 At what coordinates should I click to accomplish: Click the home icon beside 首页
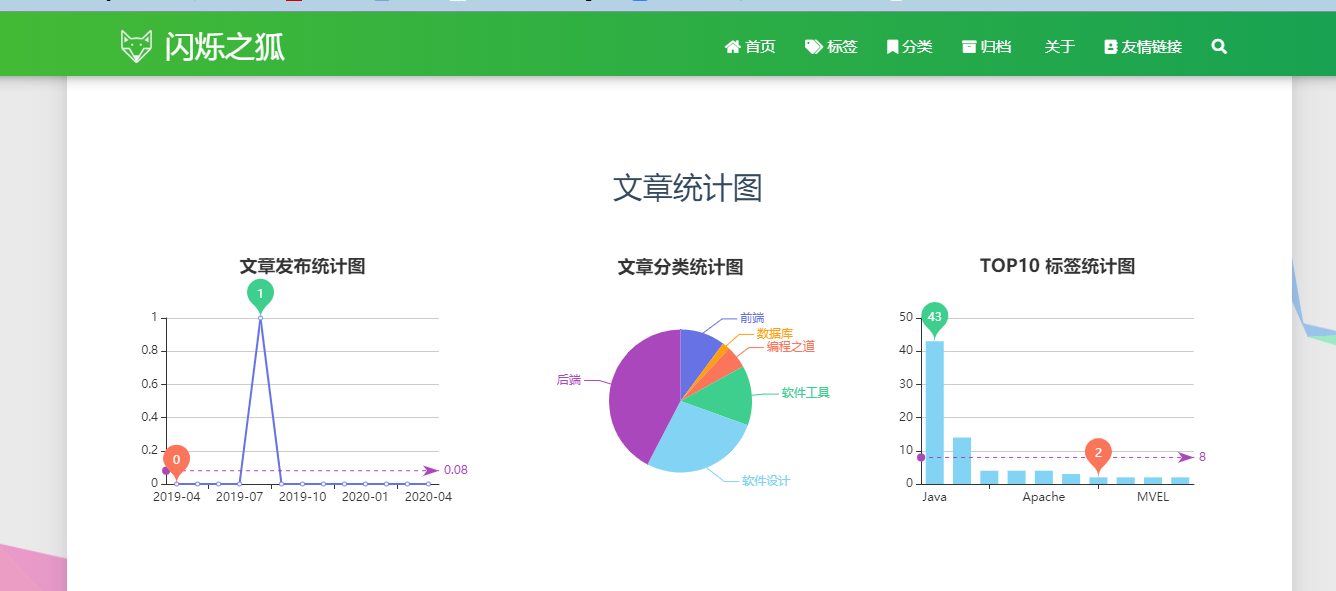coord(732,47)
